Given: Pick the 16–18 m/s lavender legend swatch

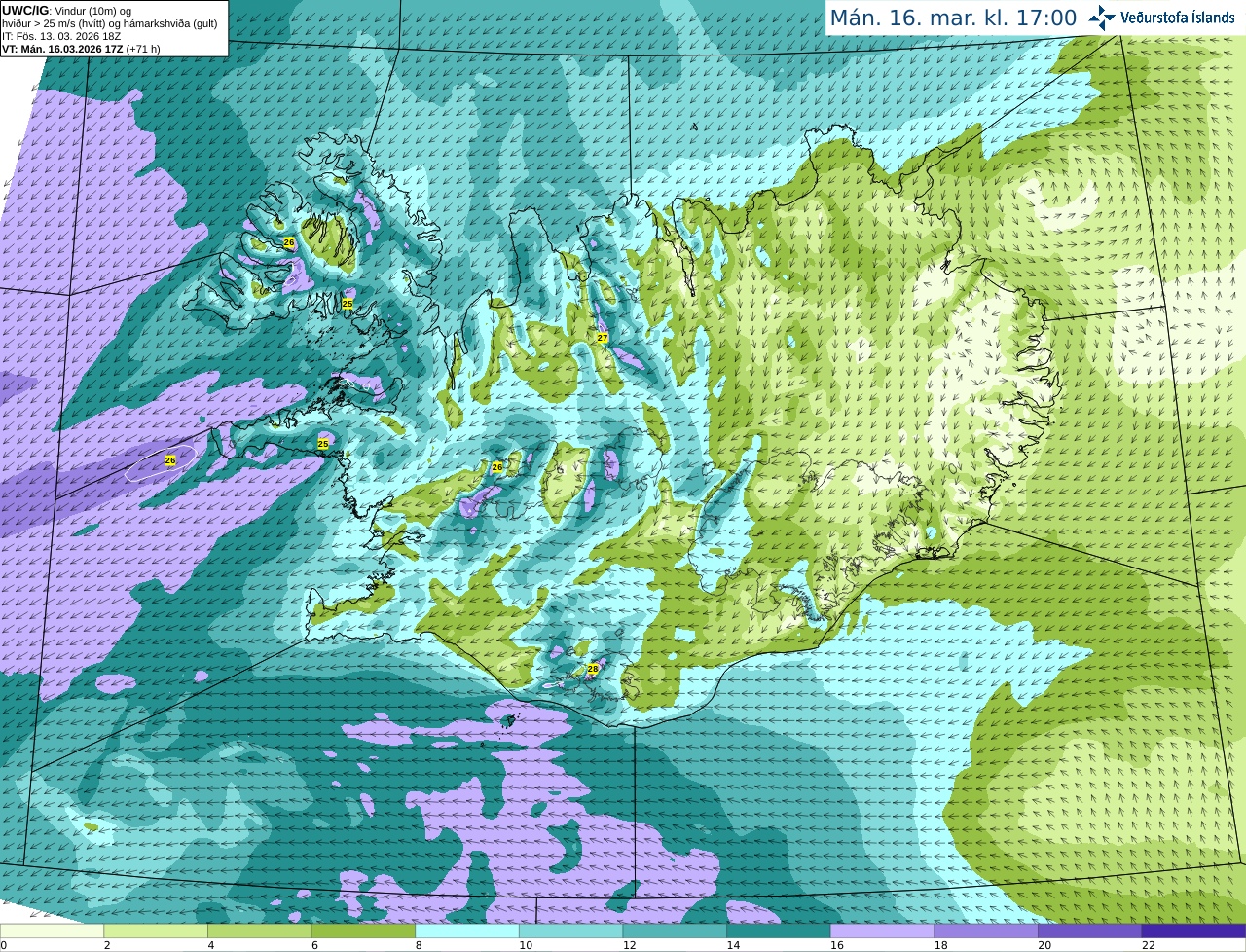Looking at the screenshot, I should (x=882, y=931).
